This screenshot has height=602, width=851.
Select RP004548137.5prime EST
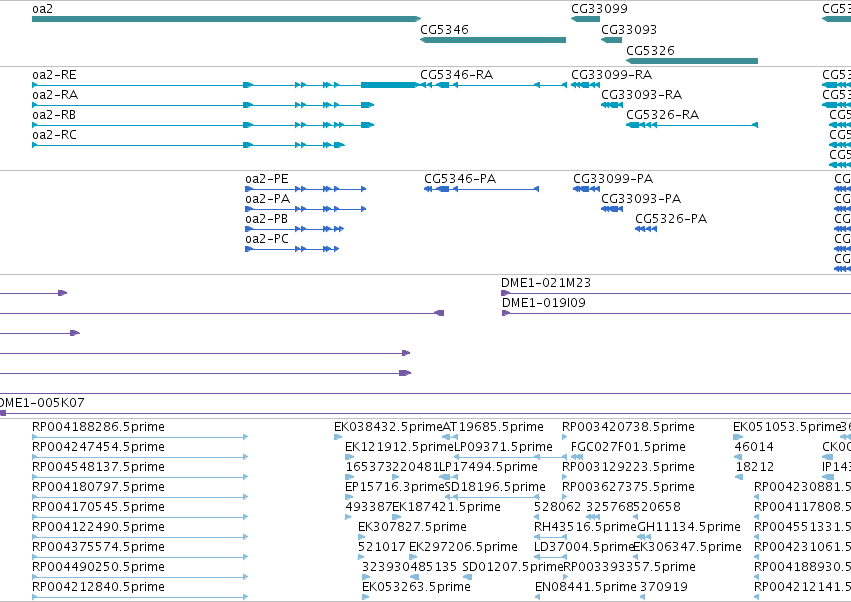140,477
